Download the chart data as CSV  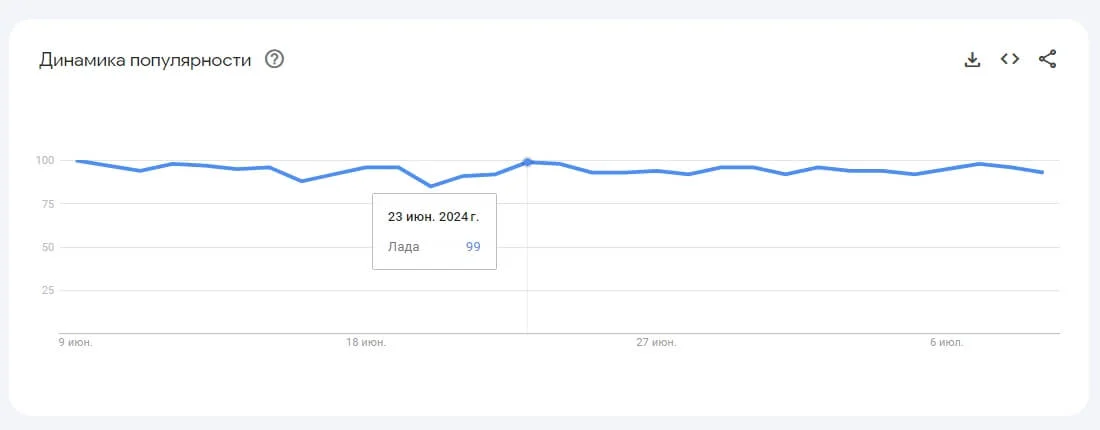(972, 59)
